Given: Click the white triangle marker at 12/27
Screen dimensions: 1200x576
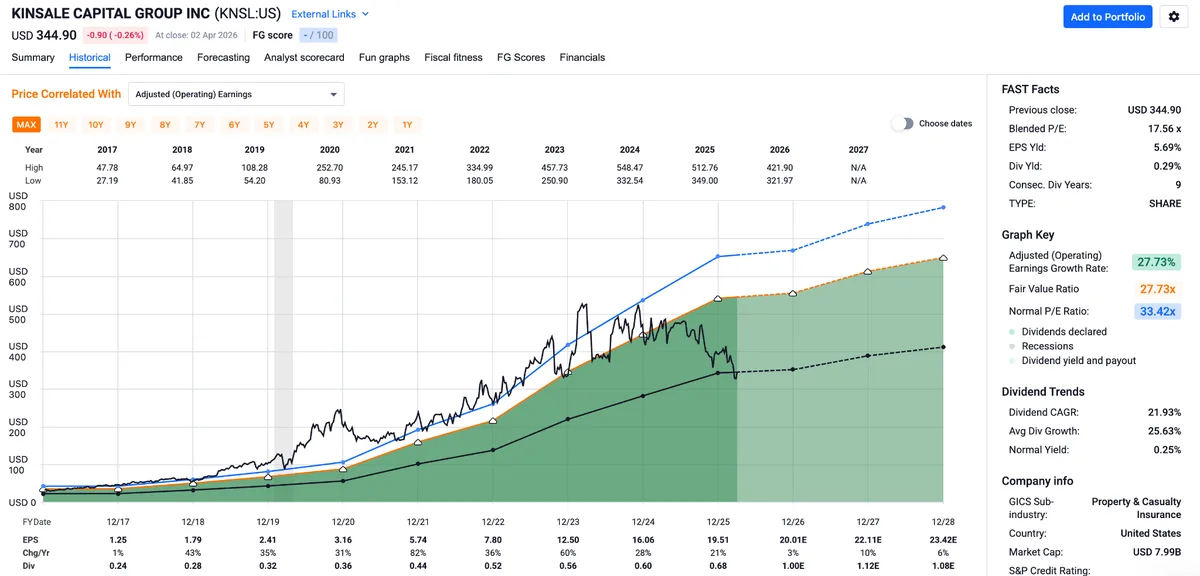Looking at the screenshot, I should pyautogui.click(x=868, y=271).
